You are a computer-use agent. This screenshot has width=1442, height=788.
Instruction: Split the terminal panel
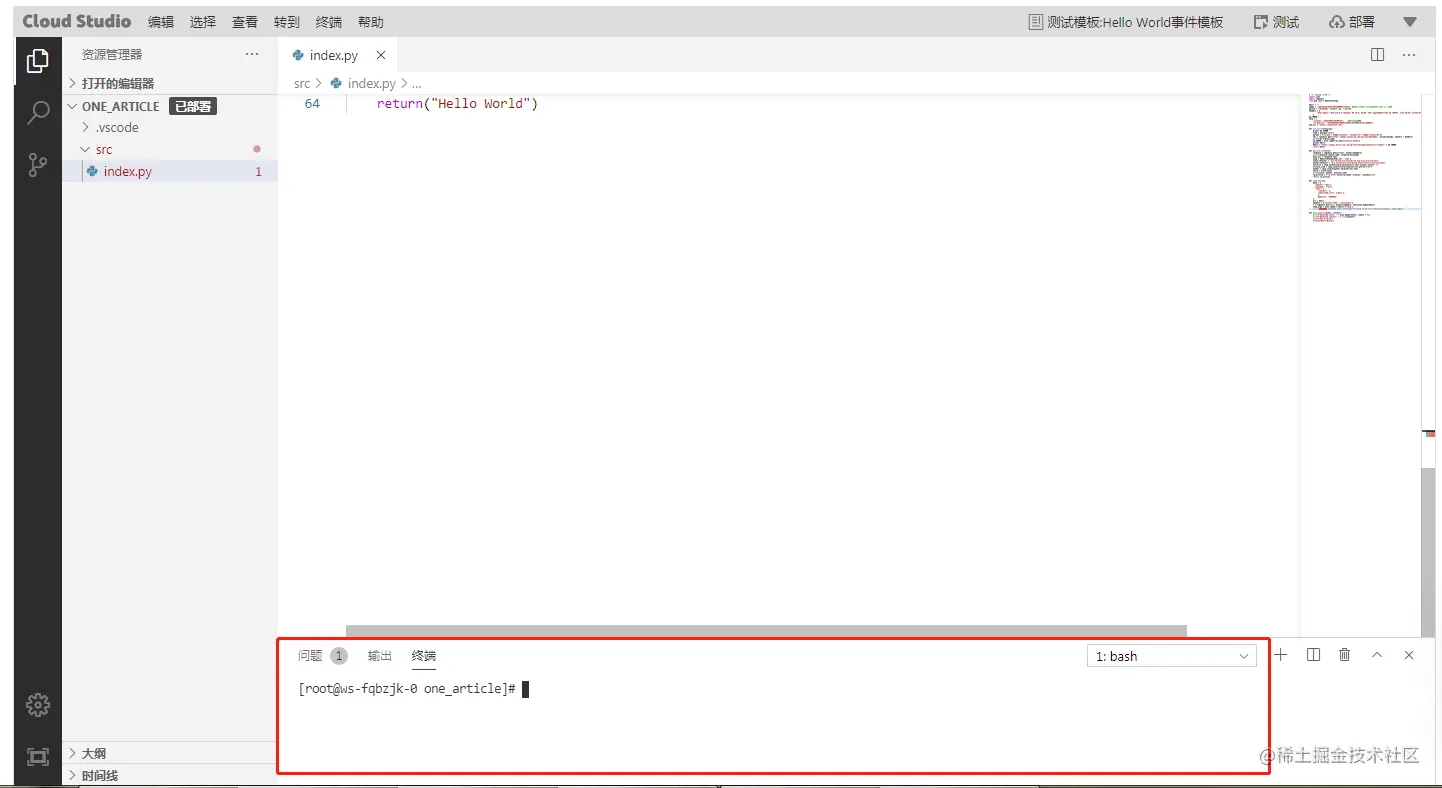(x=1313, y=655)
